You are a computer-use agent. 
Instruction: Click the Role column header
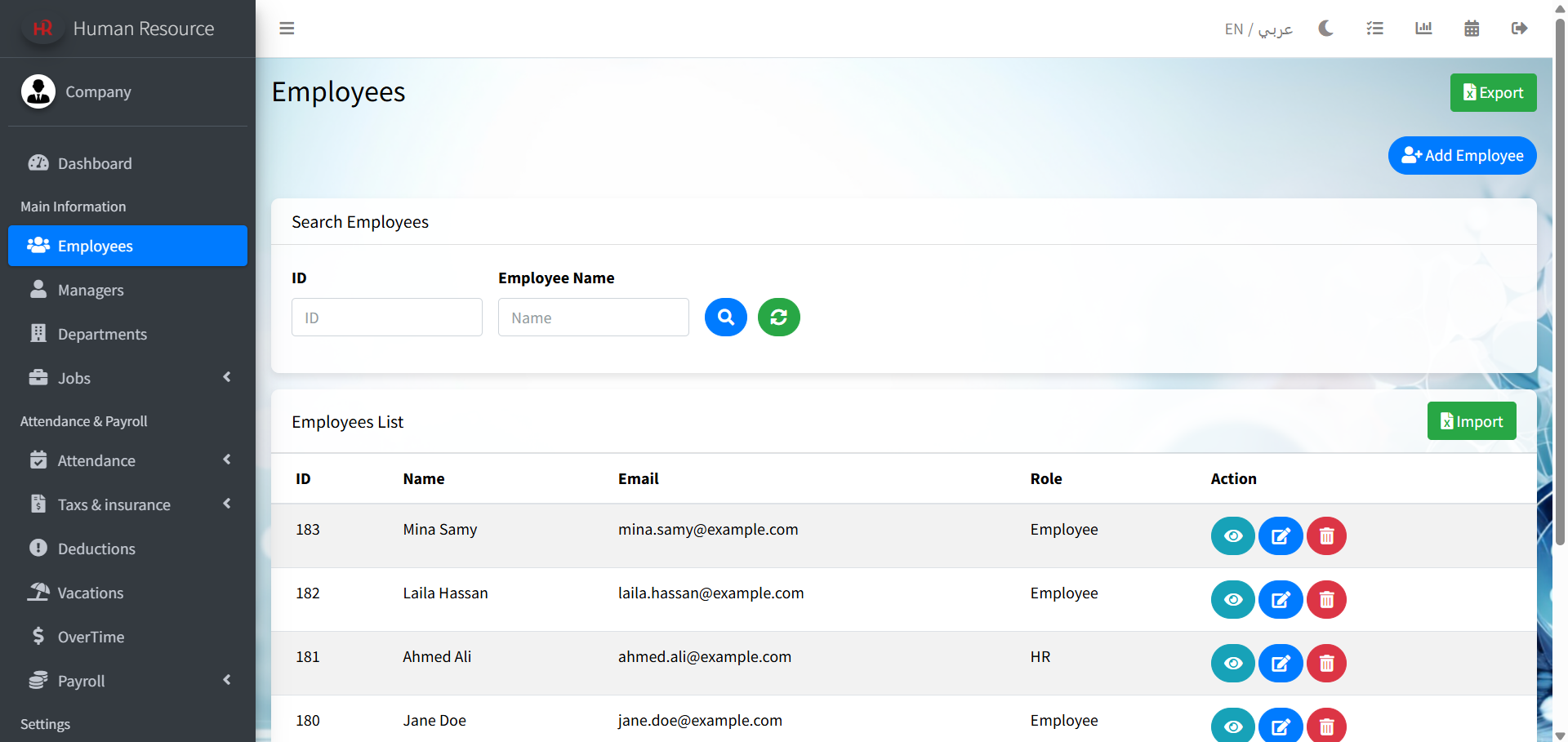point(1046,479)
